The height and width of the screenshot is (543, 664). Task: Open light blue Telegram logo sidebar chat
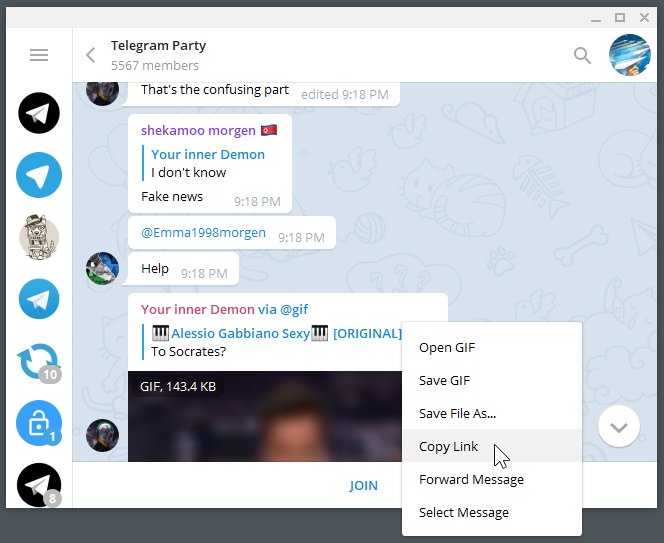39,299
